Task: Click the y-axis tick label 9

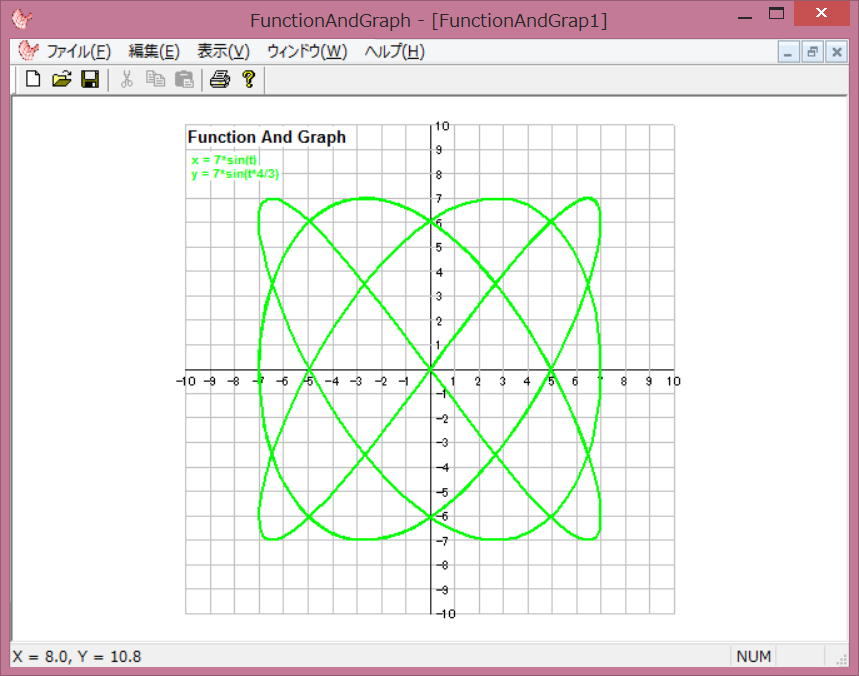Action: [439, 150]
